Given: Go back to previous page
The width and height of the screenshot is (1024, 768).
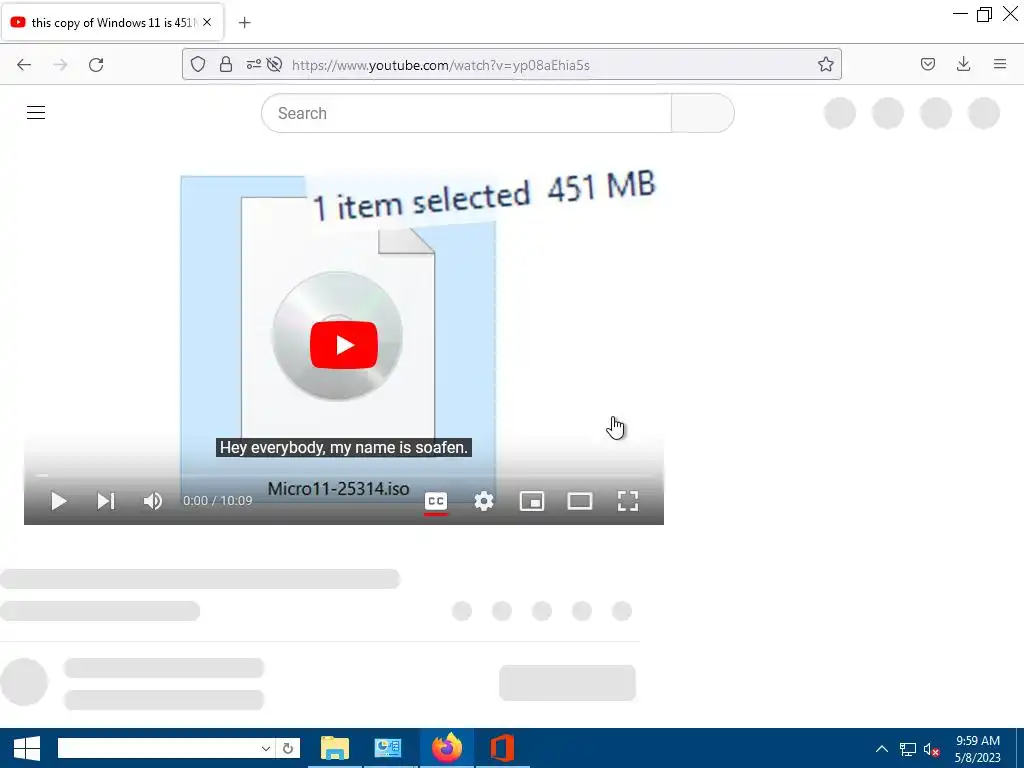Looking at the screenshot, I should pos(24,65).
